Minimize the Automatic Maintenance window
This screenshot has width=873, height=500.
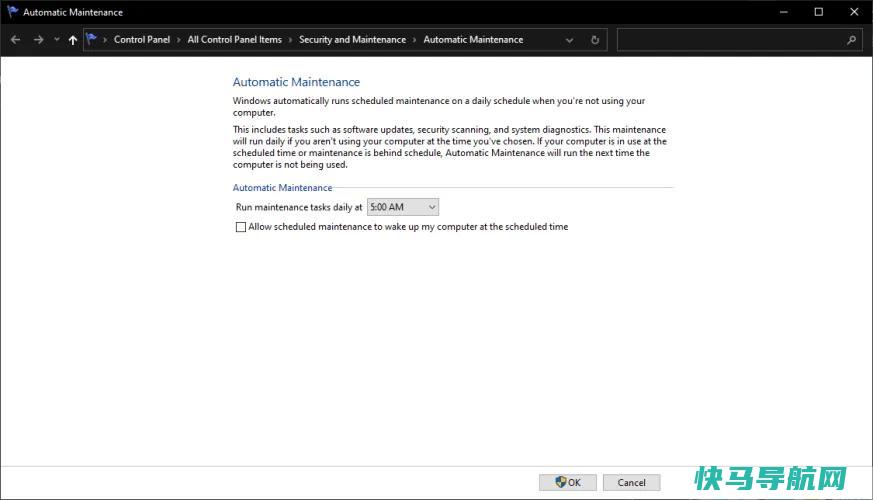tap(783, 12)
